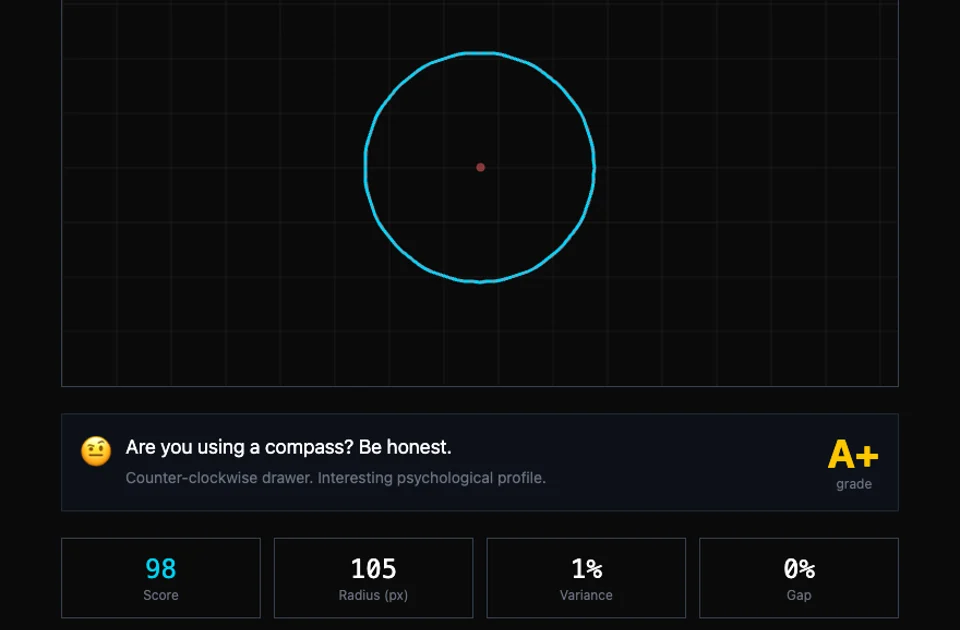Click the 98 score value
This screenshot has height=630, width=960.
(161, 569)
